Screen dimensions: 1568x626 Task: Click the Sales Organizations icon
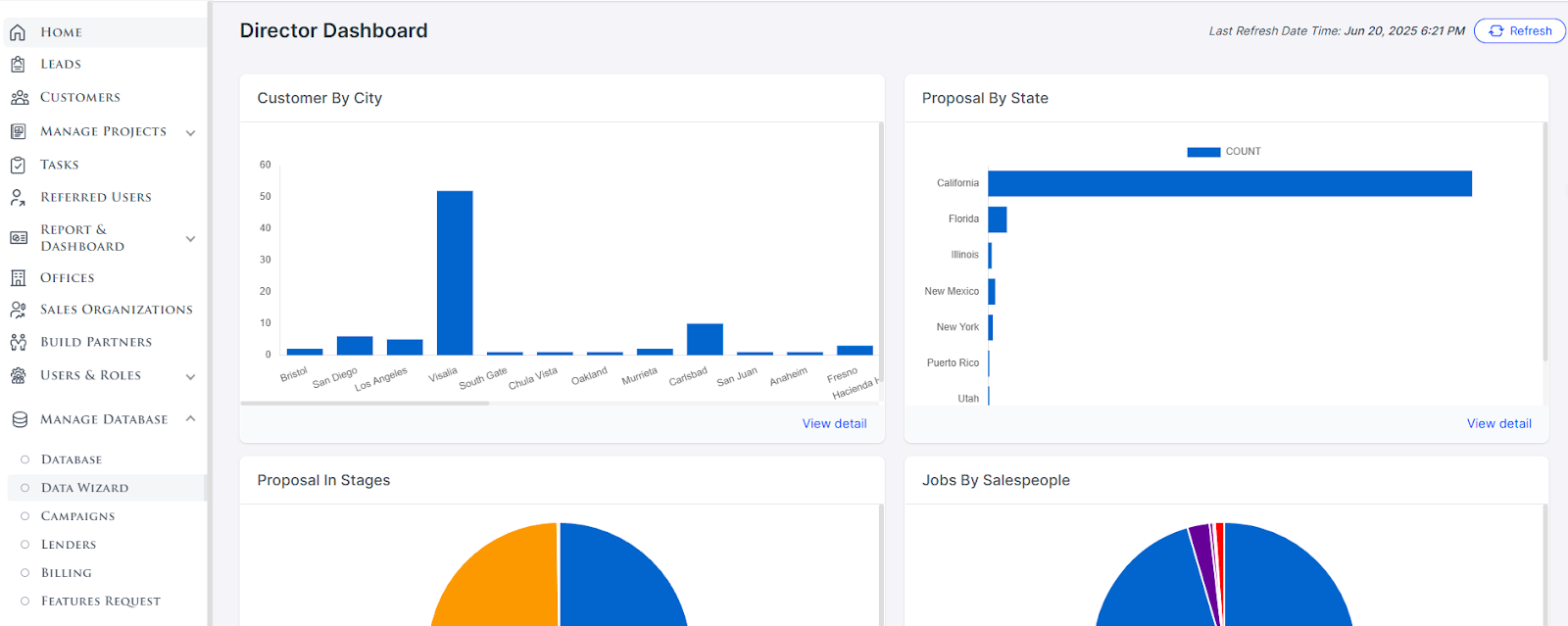coord(18,310)
